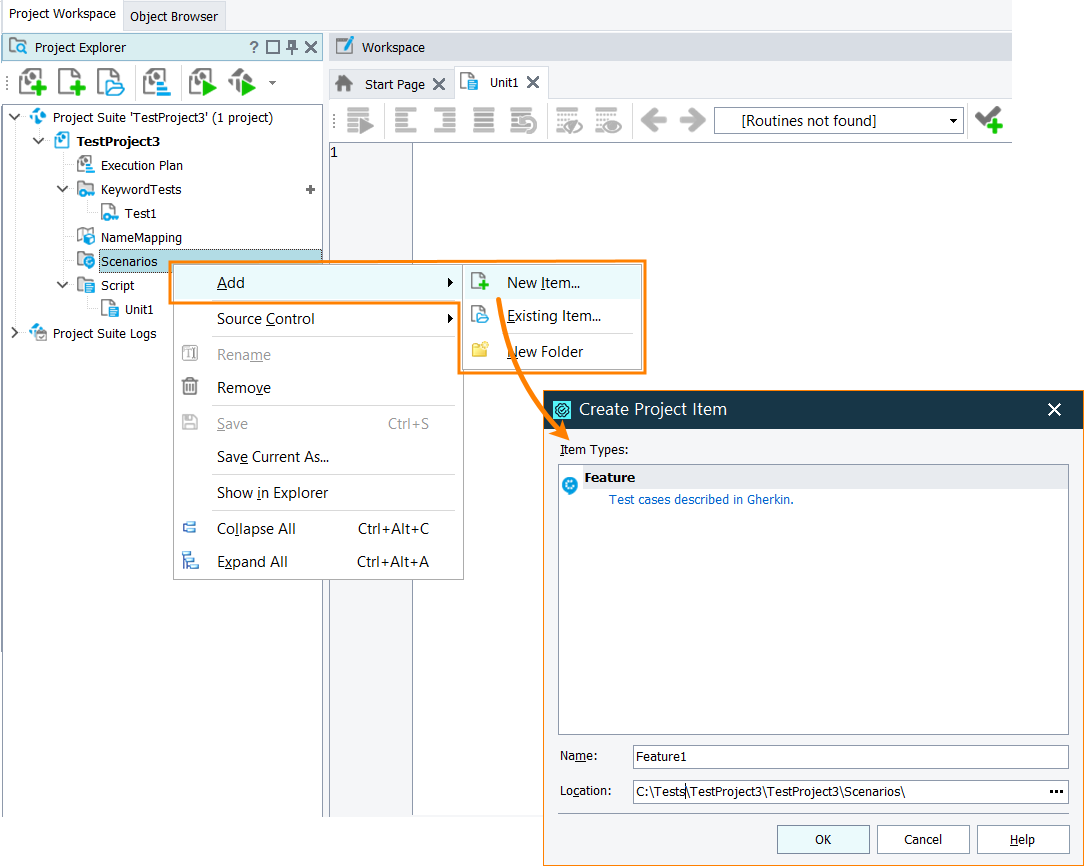Click the Help button in the dialog

(1022, 839)
